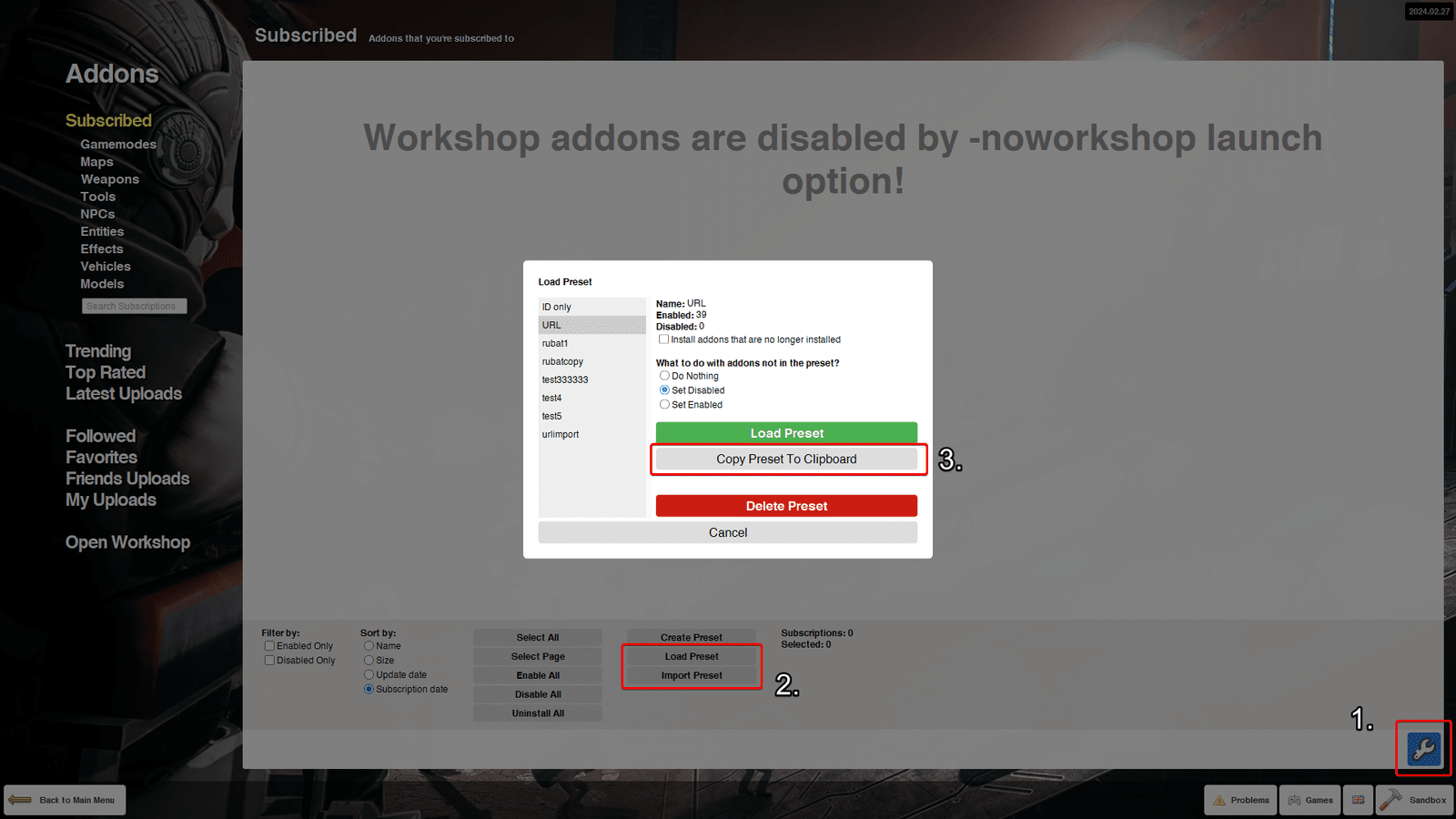Select the Do Nothing radio option
The width and height of the screenshot is (1456, 819).
click(664, 376)
